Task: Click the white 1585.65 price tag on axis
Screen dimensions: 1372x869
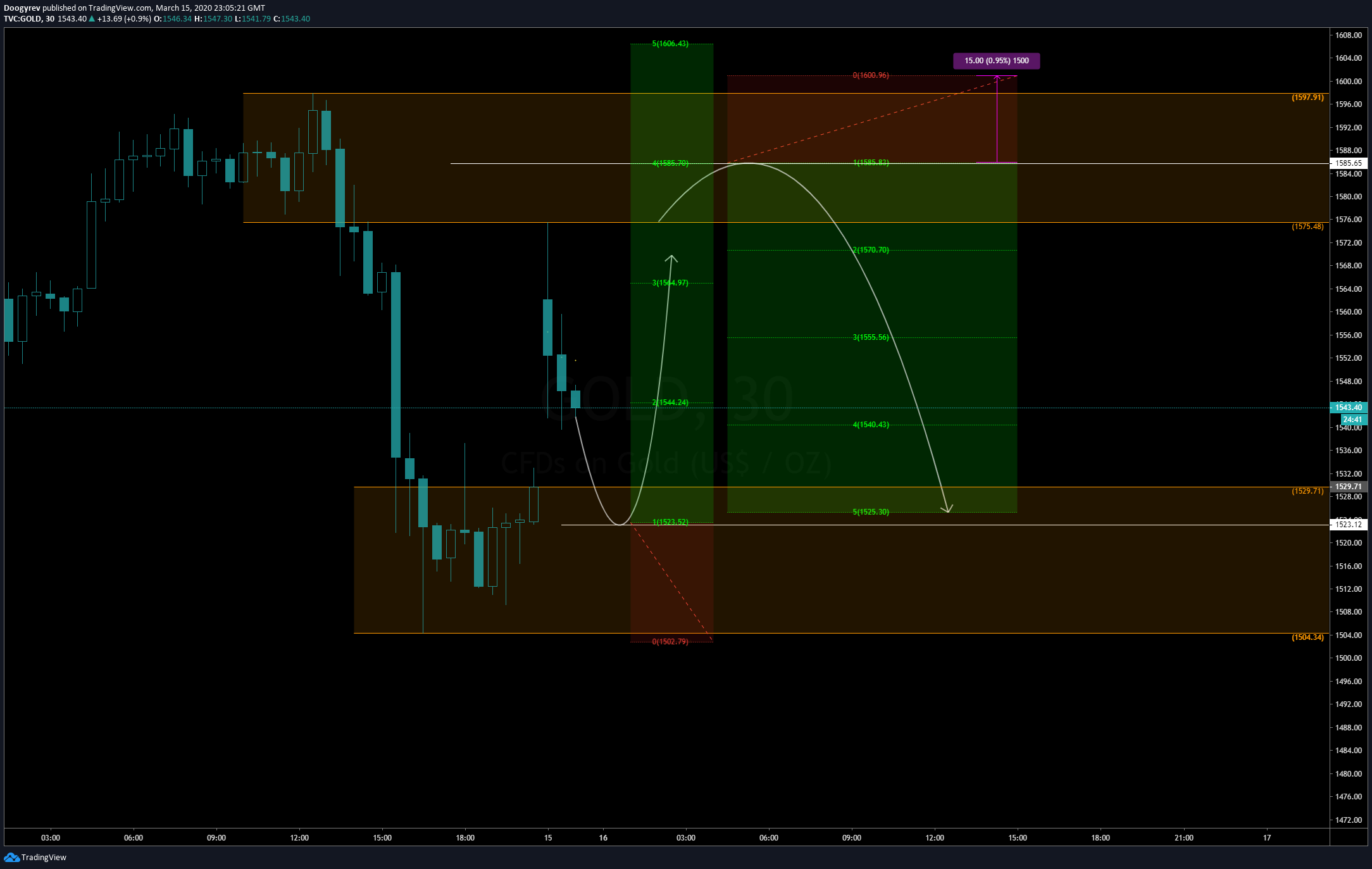Action: [x=1349, y=163]
